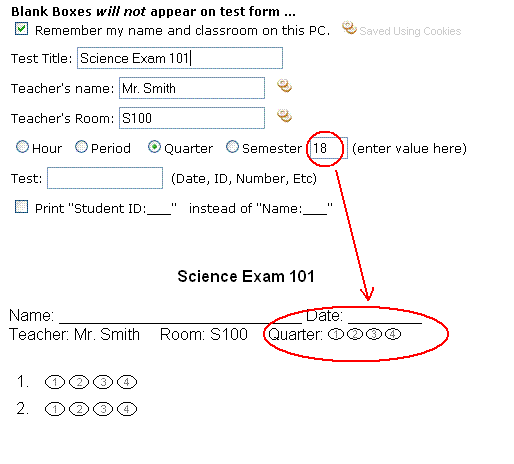Click the Science Exam 101 preview heading
The width and height of the screenshot is (514, 464).
(x=246, y=276)
